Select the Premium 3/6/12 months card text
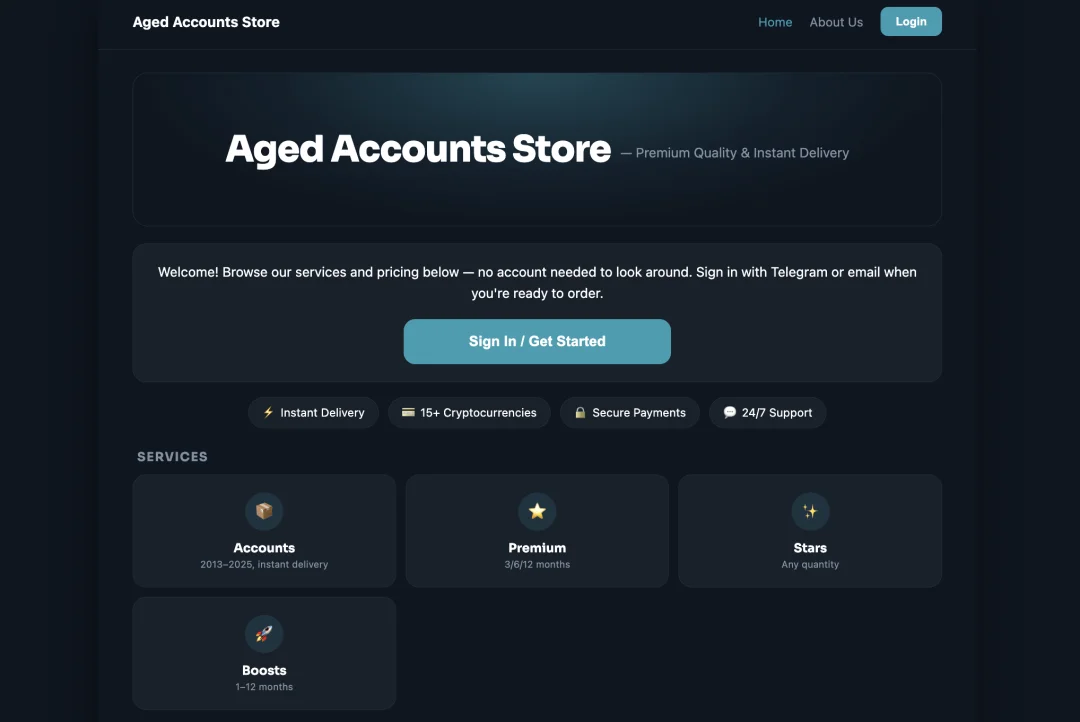This screenshot has width=1080, height=722. [537, 564]
